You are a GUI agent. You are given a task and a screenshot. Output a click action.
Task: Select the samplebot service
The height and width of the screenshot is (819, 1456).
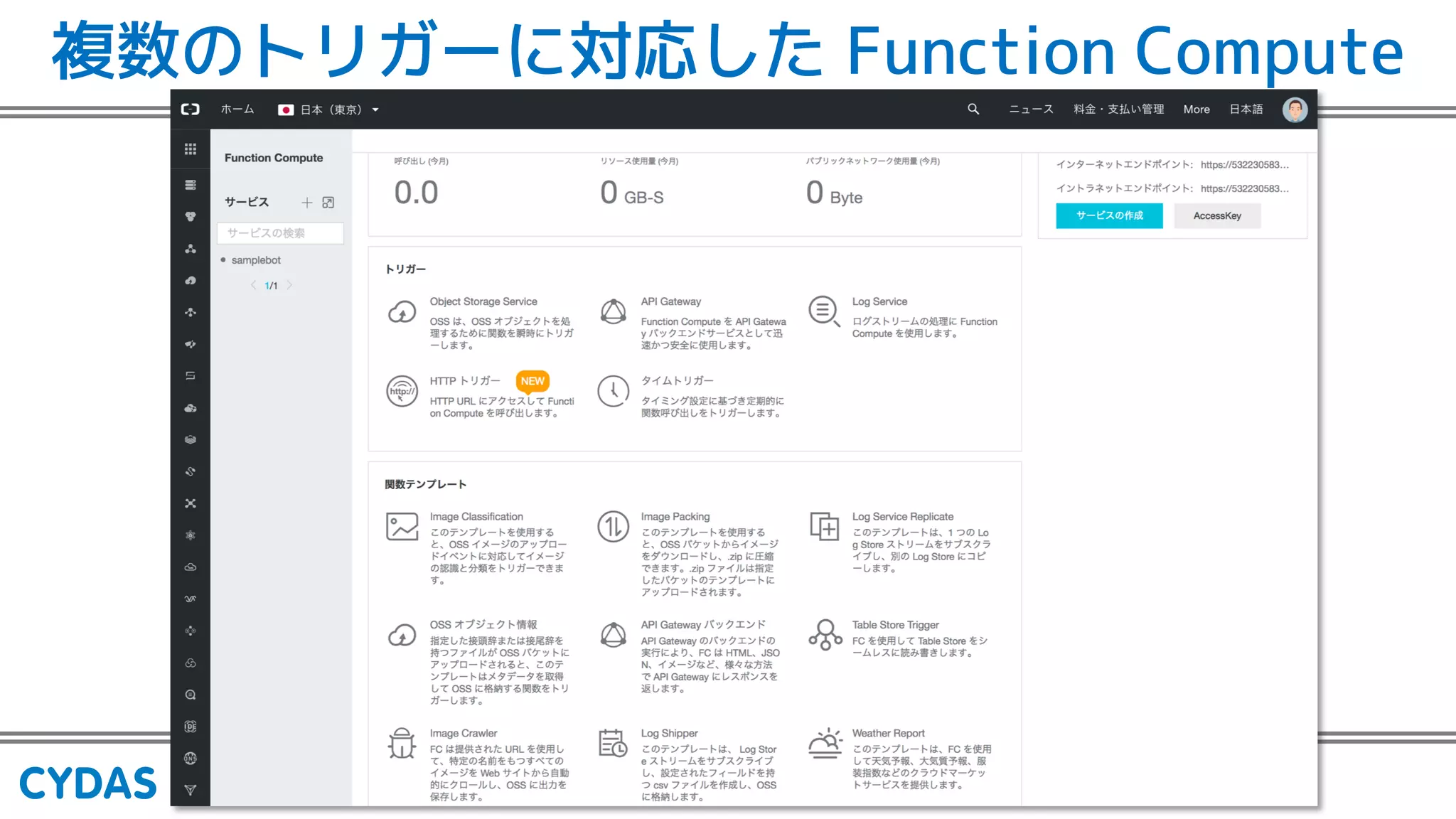(x=256, y=260)
